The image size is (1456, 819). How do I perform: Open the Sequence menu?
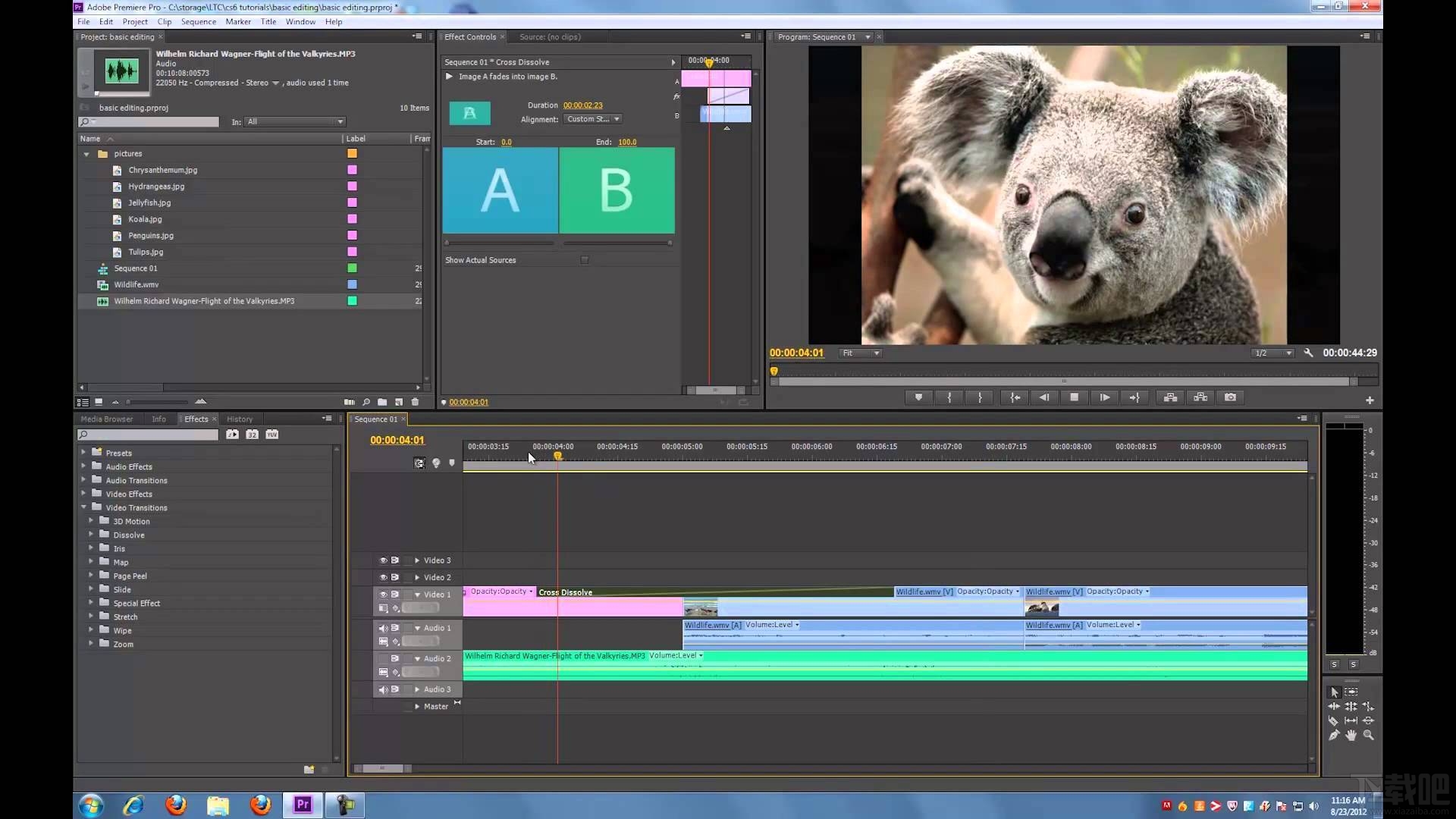pos(199,21)
